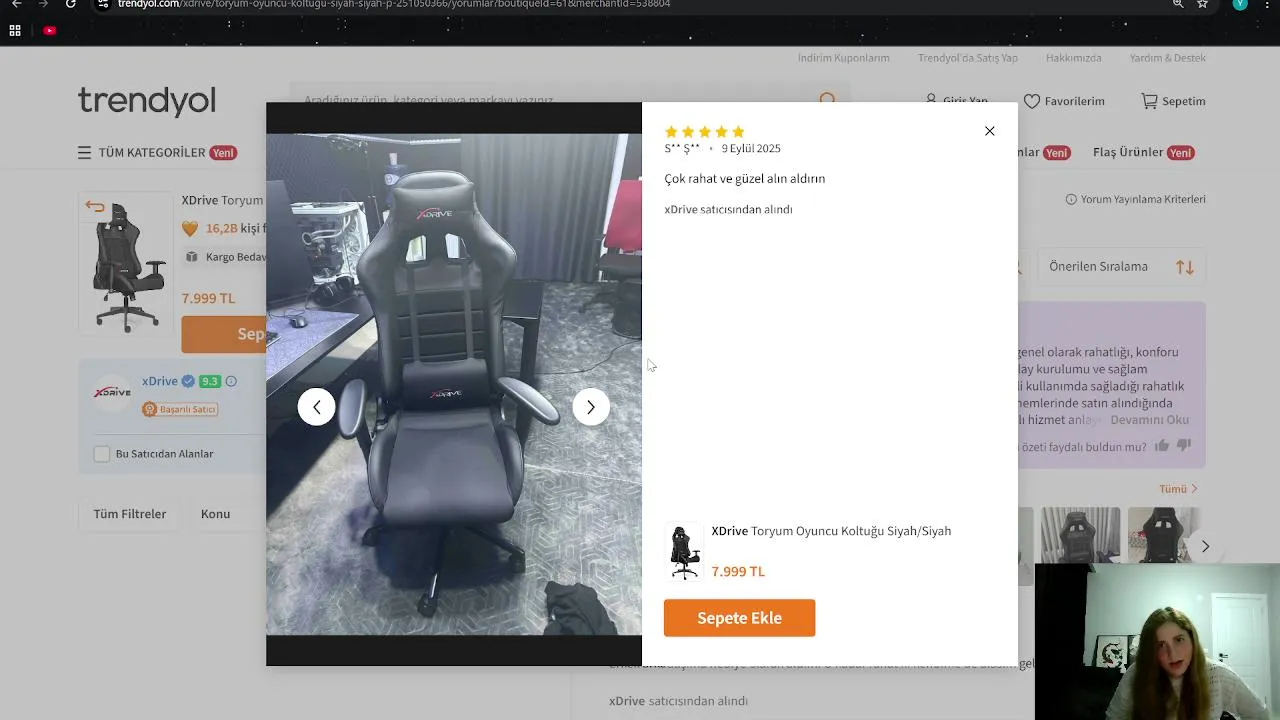
Task: Click the five-star rating in the review
Action: (x=705, y=132)
